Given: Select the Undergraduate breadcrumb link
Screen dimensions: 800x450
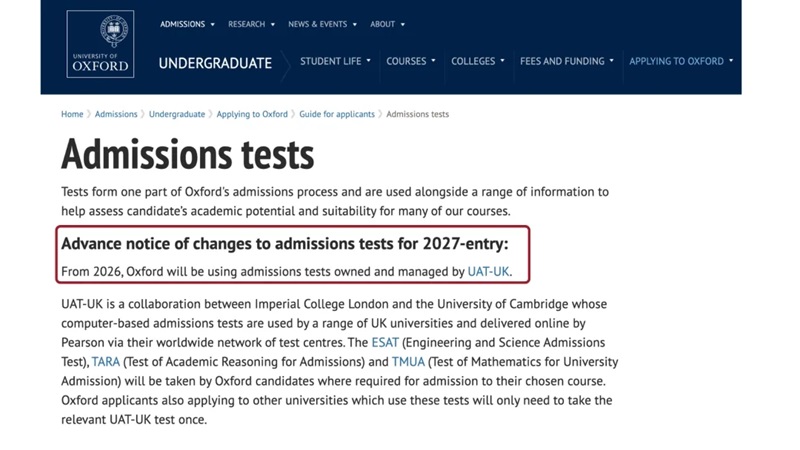Looking at the screenshot, I should (x=177, y=114).
